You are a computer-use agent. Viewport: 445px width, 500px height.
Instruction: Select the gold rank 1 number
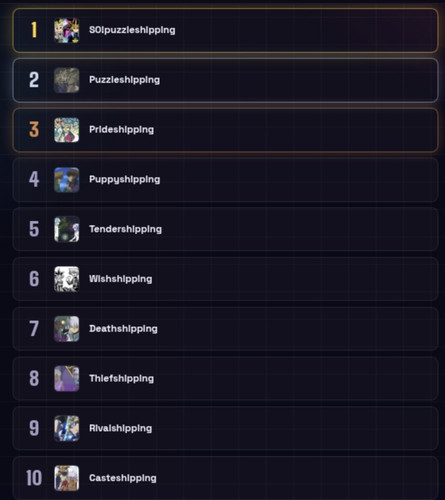point(34,30)
